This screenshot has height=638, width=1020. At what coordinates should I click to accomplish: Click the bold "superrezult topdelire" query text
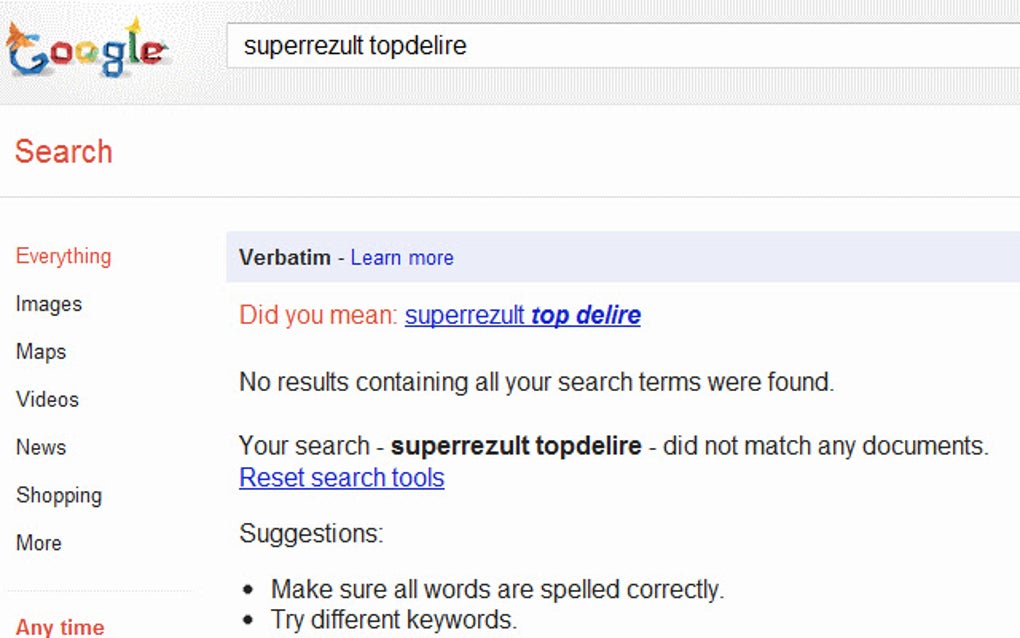click(x=516, y=446)
